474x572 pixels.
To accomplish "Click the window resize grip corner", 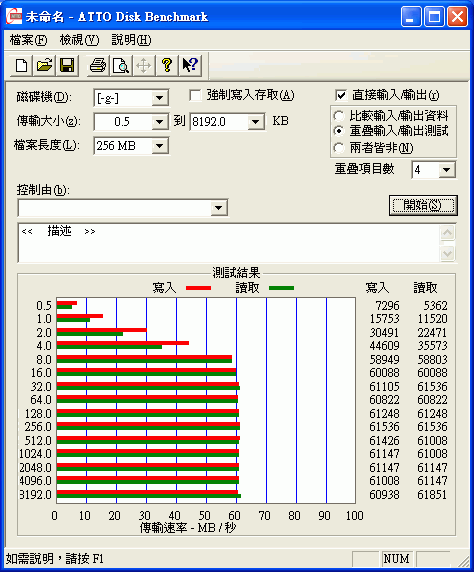I will [x=464, y=561].
